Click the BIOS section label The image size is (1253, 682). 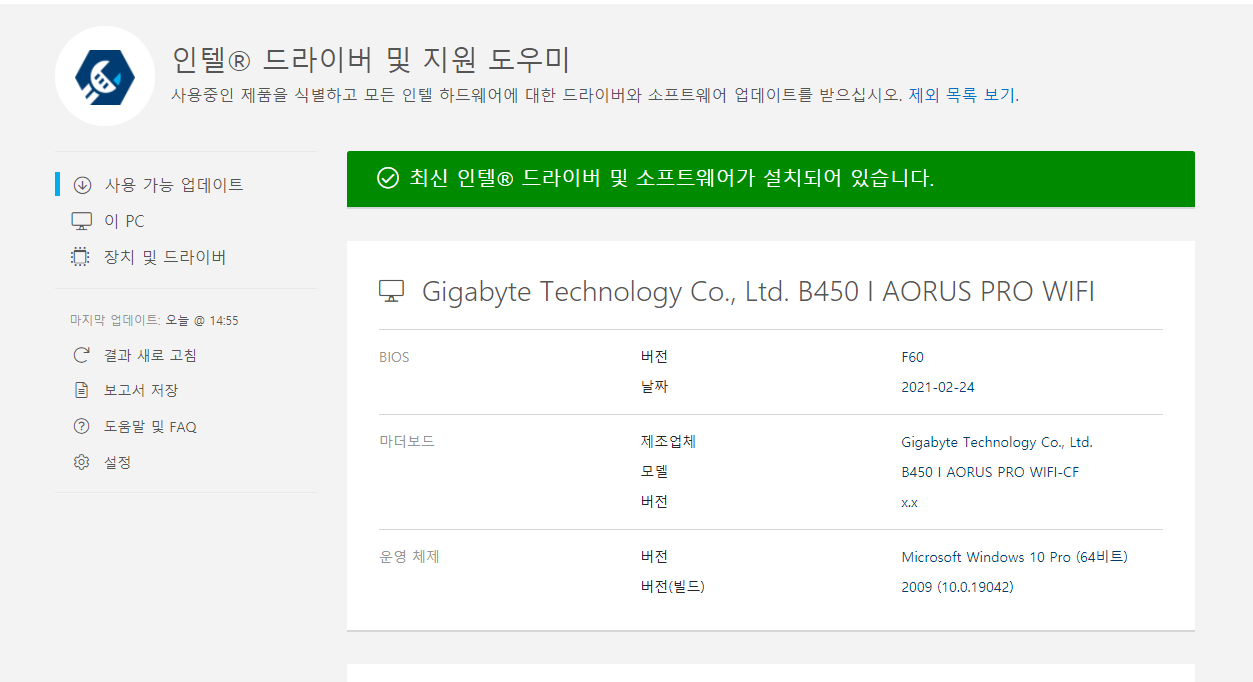tap(394, 357)
